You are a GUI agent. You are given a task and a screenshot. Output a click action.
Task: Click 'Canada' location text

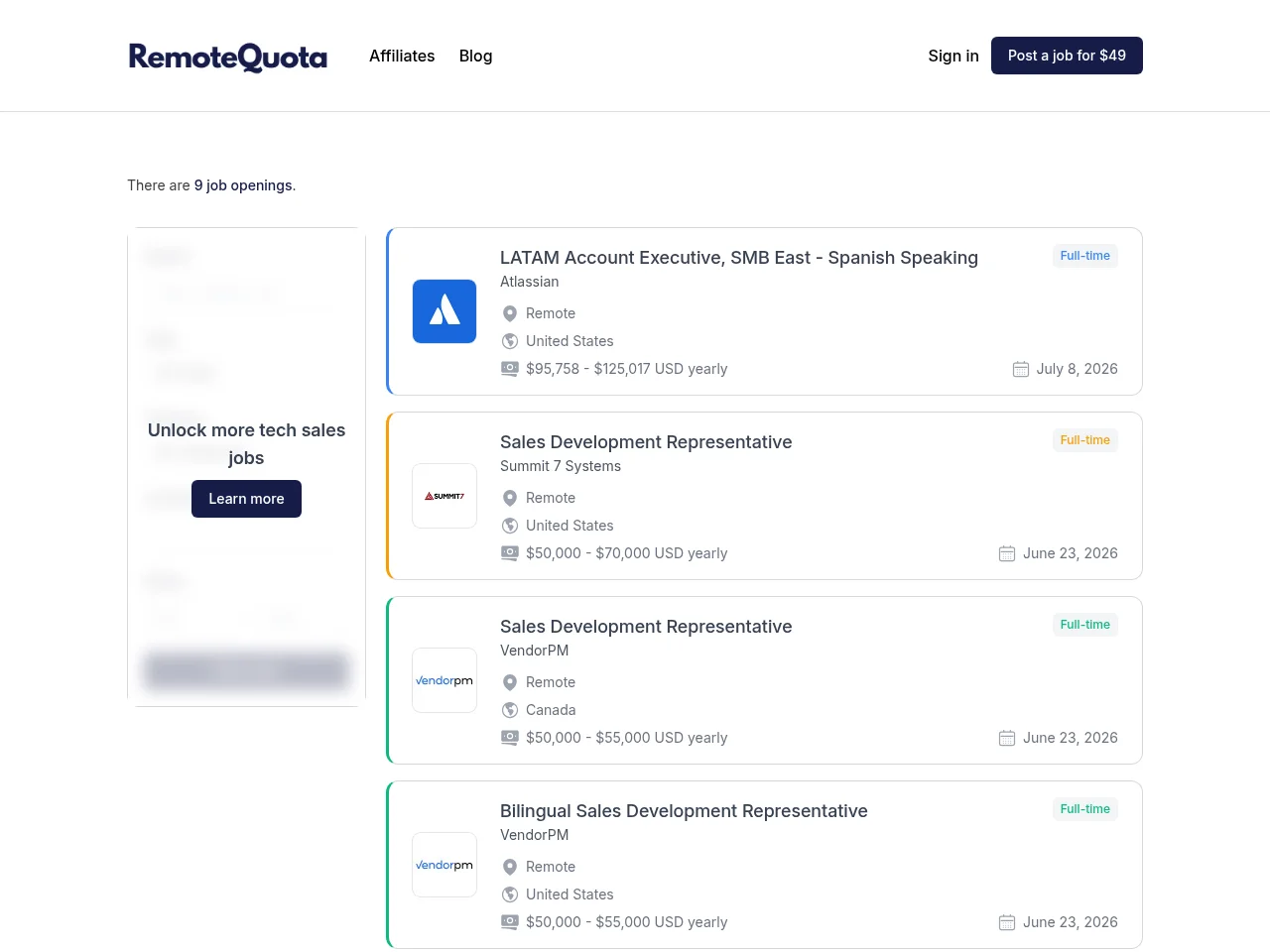(551, 710)
